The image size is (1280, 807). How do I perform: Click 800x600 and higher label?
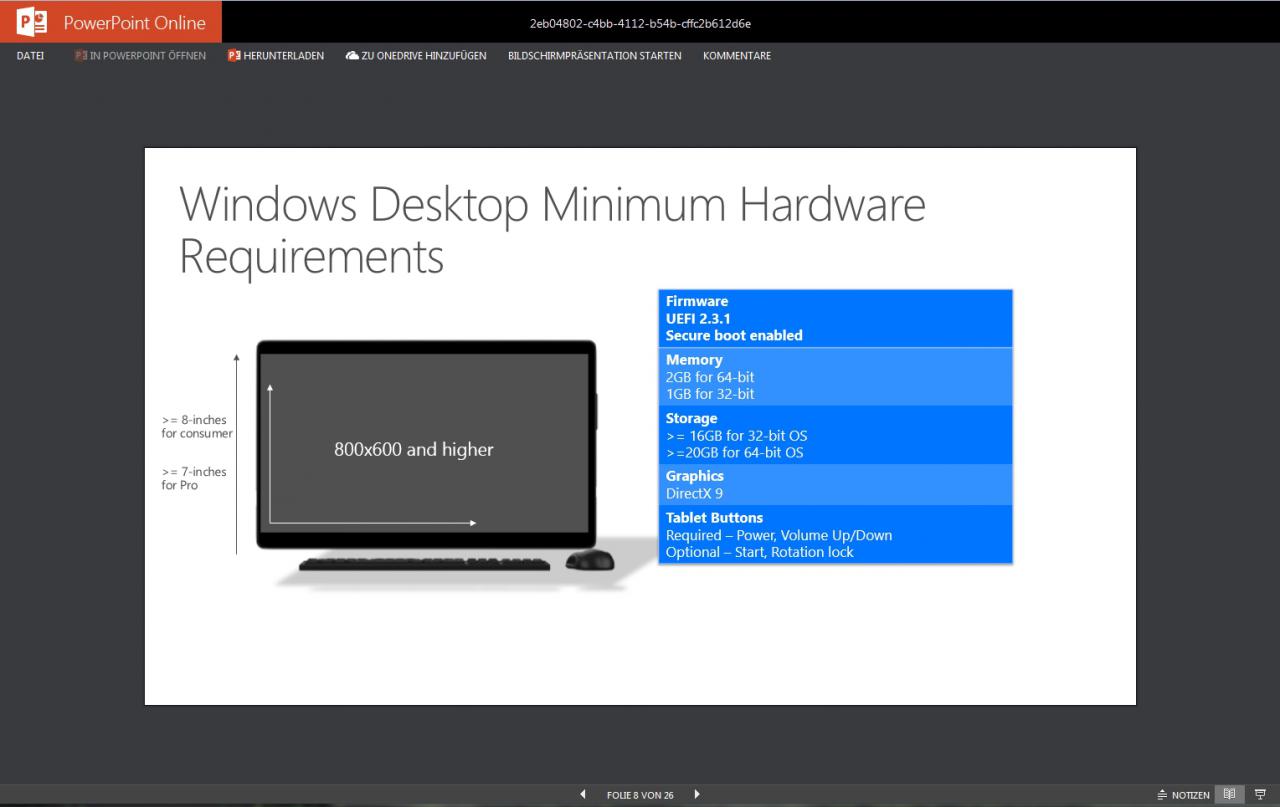414,450
